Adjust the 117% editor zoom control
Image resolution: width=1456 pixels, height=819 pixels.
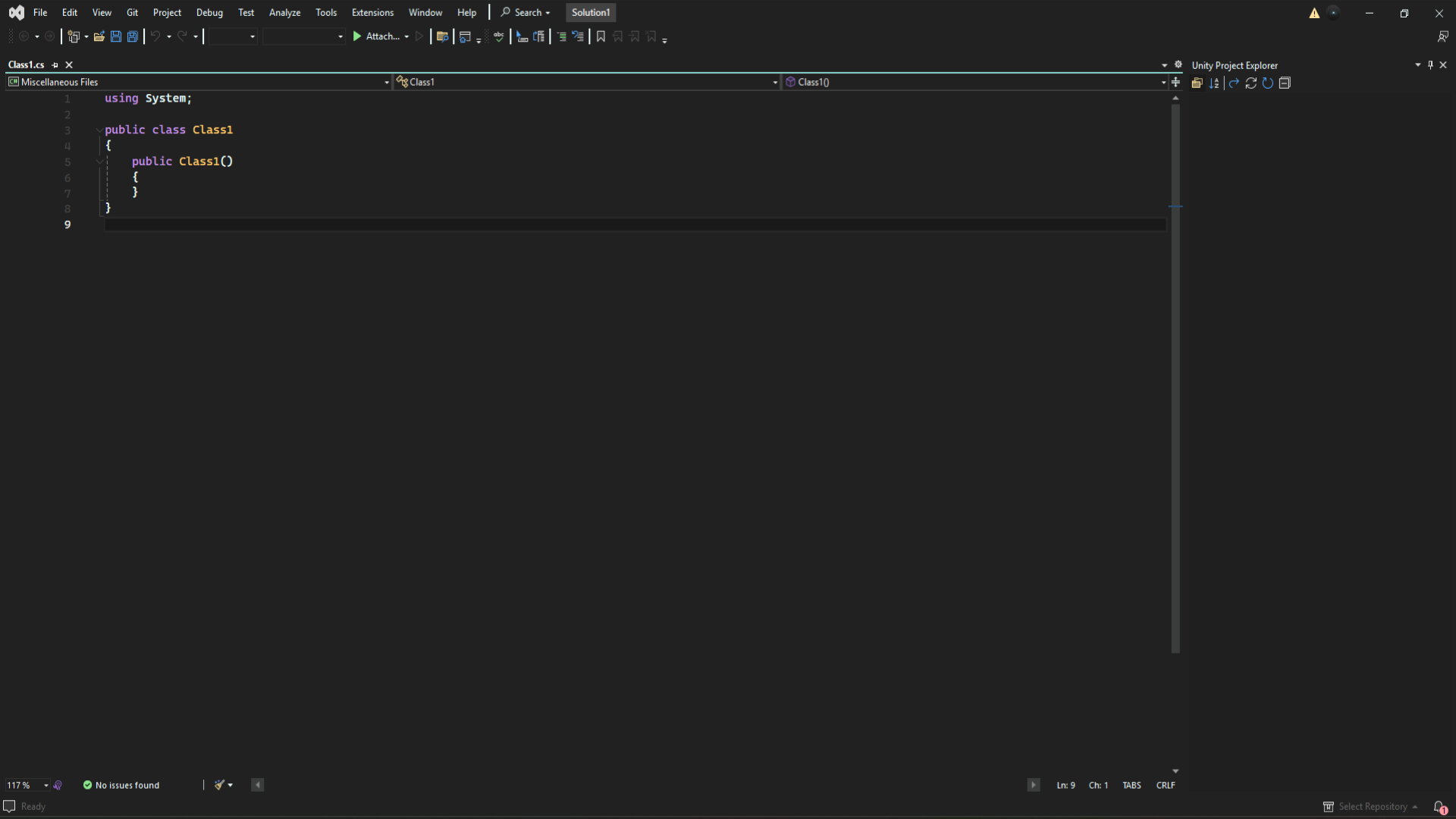coord(25,785)
